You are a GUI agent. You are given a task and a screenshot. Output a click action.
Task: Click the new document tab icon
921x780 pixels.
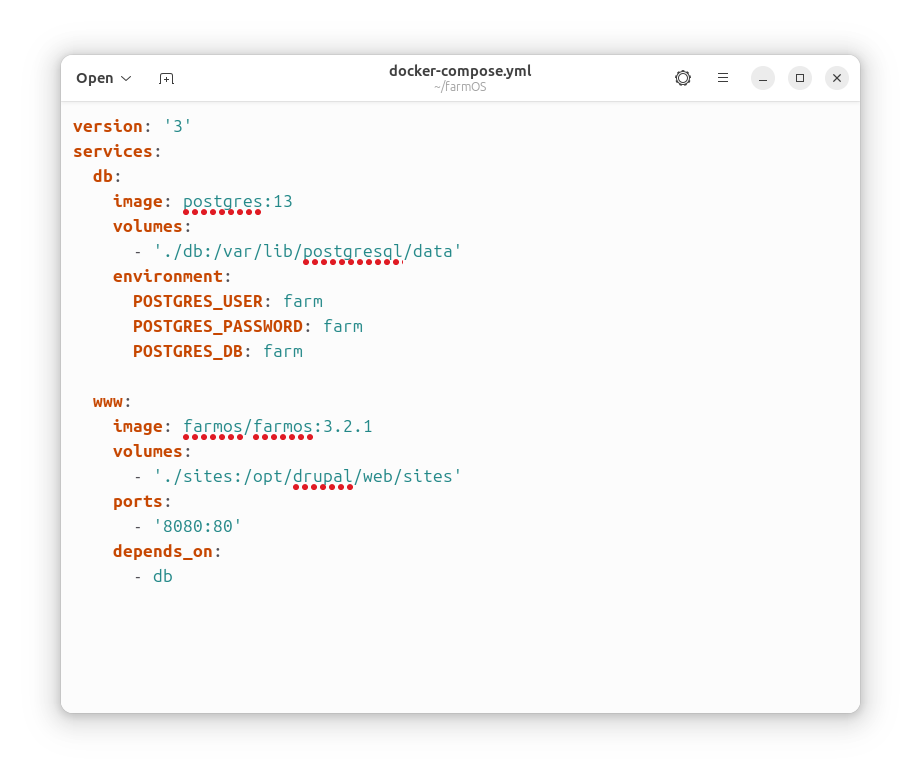click(166, 78)
